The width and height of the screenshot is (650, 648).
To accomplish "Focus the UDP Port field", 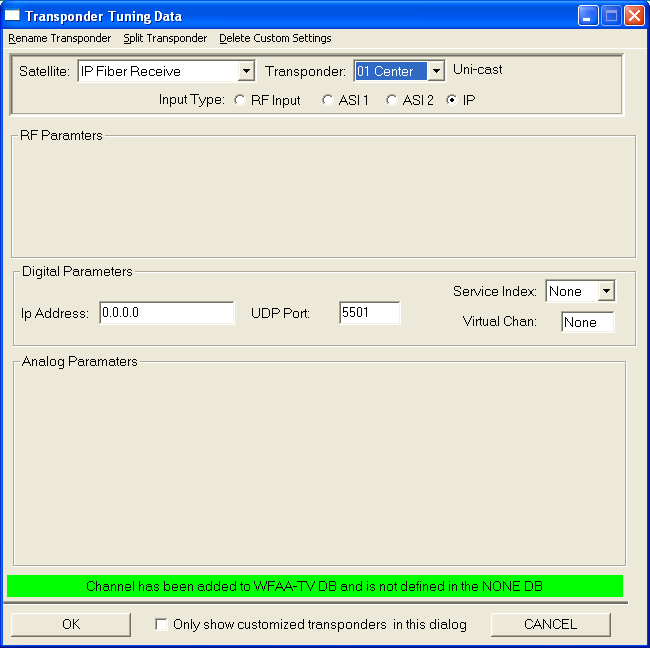I will click(x=369, y=313).
